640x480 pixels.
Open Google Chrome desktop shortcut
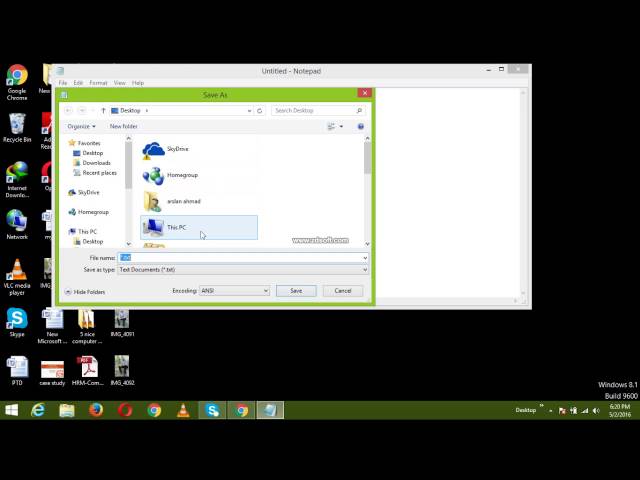tap(17, 82)
